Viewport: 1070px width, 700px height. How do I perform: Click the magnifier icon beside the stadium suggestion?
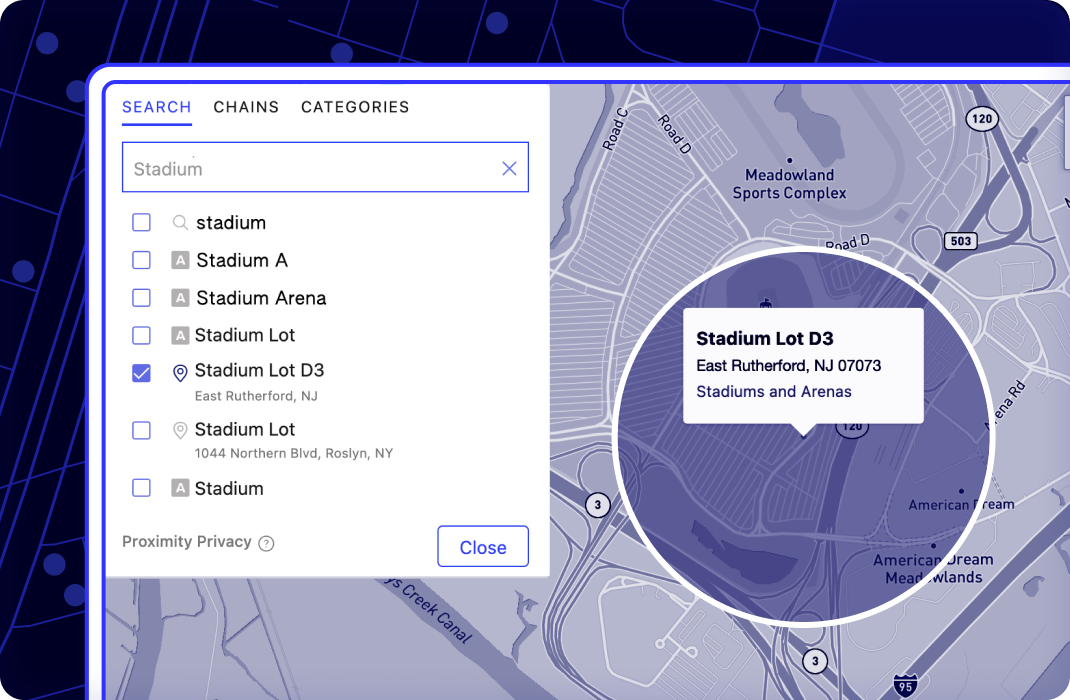coord(180,222)
